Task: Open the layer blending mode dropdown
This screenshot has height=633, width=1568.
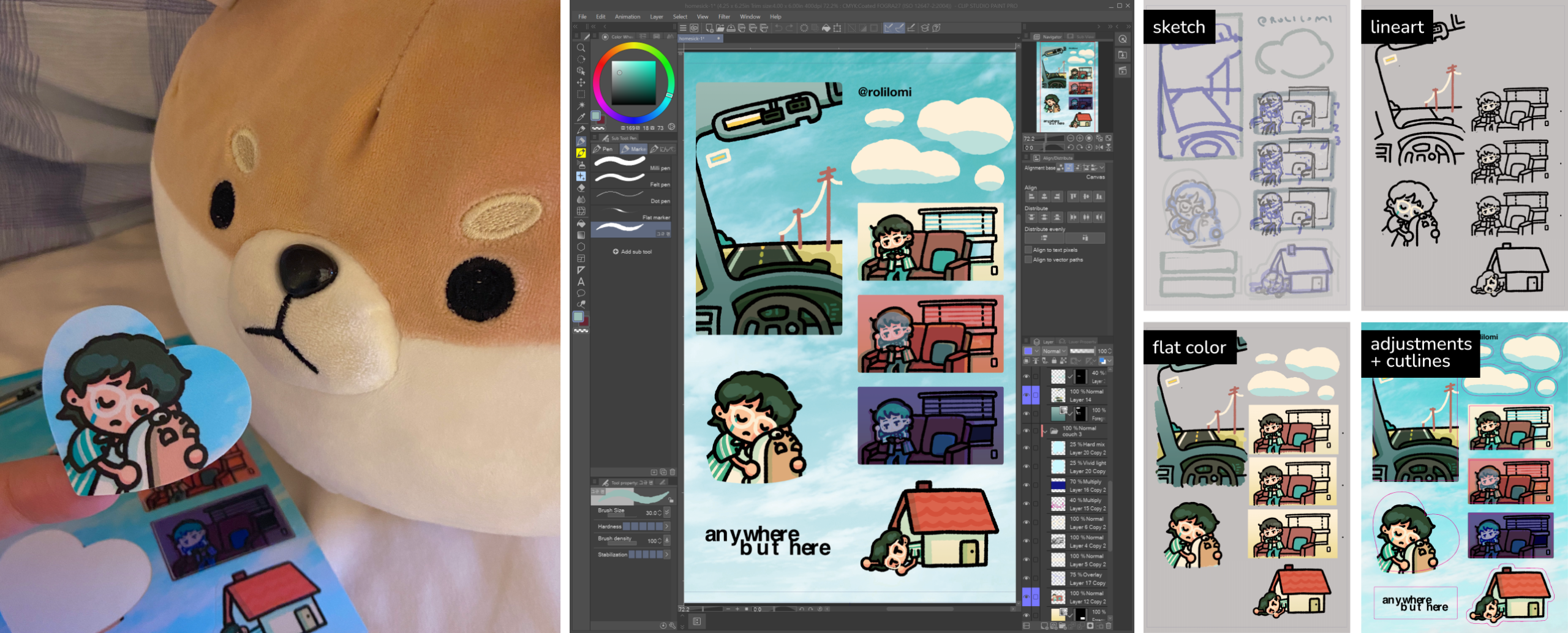Action: point(1054,351)
